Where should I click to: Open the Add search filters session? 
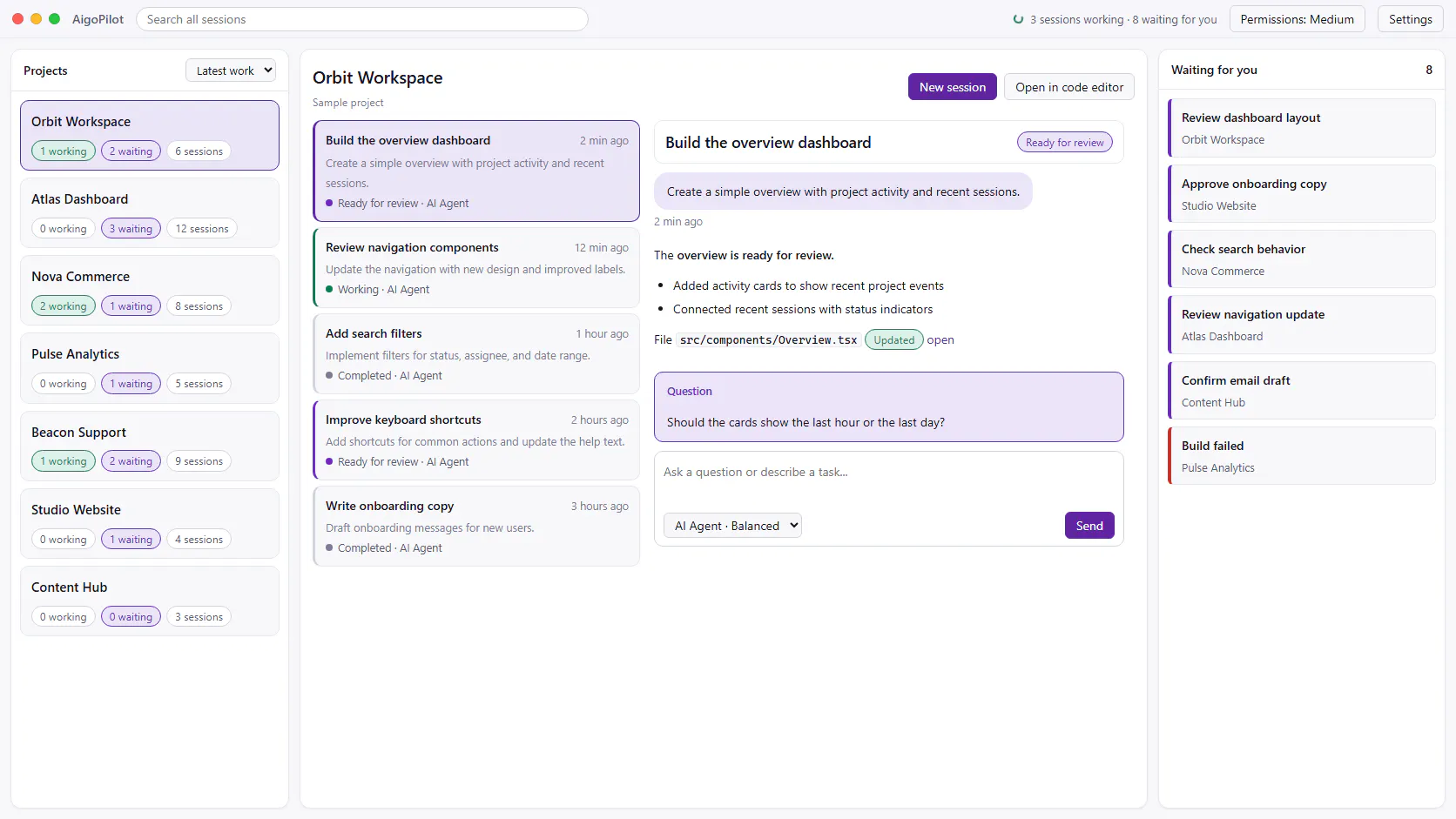476,354
